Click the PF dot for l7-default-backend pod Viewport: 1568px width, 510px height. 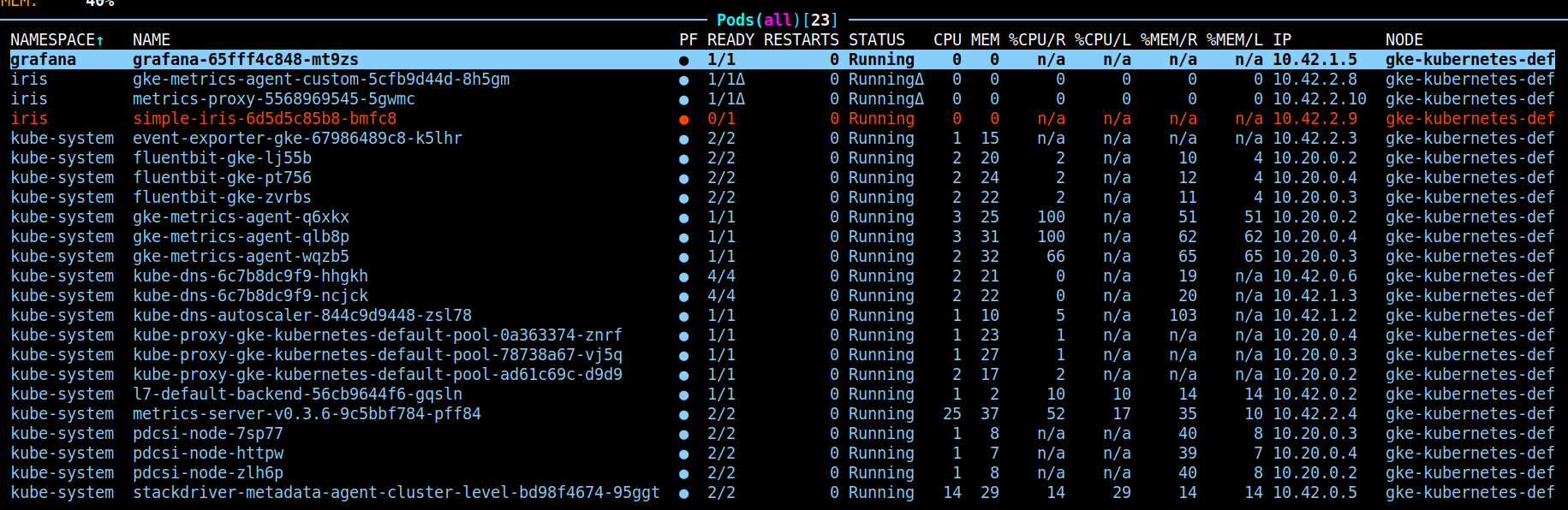(x=683, y=395)
